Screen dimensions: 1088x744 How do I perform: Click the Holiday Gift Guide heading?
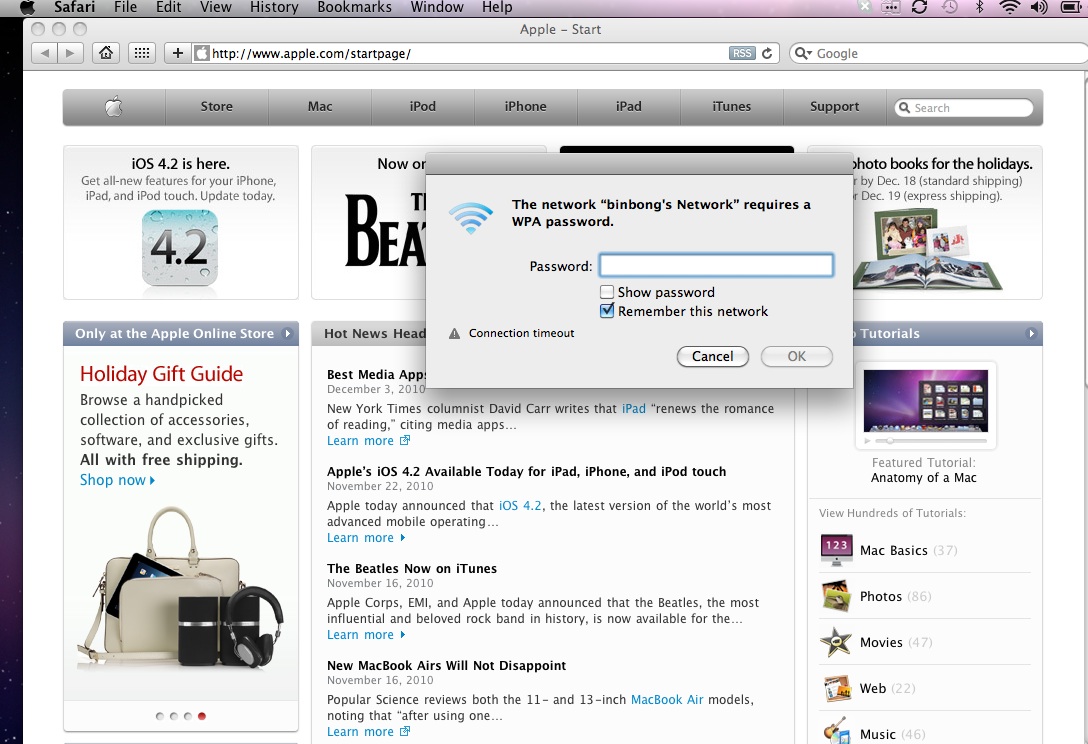pyautogui.click(x=162, y=374)
